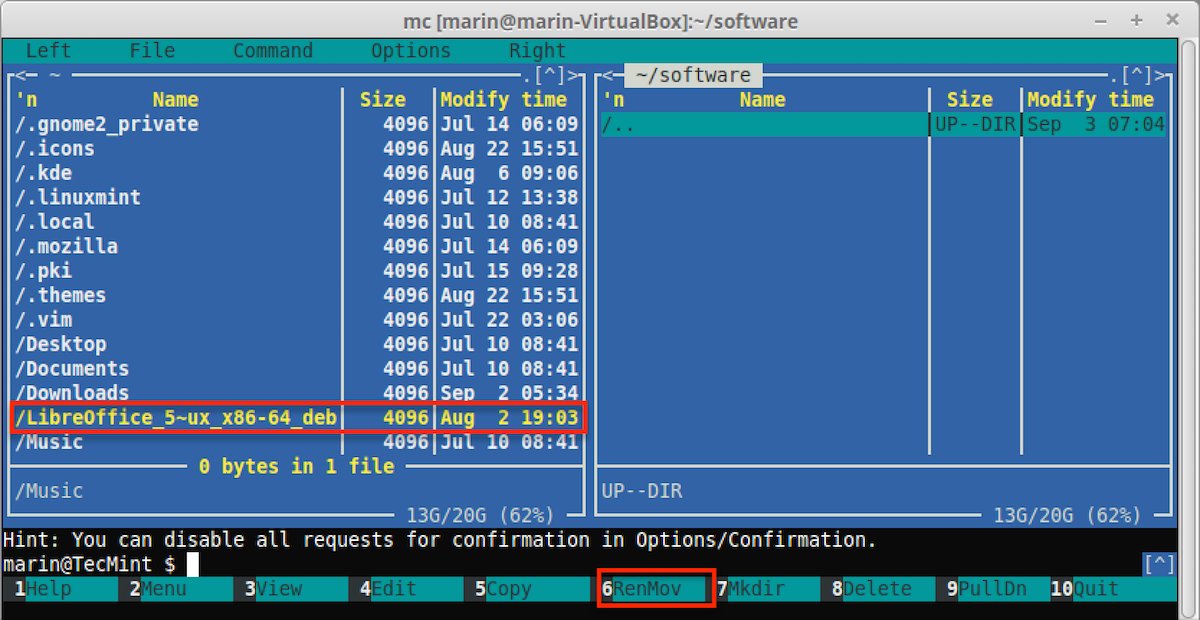
Task: Open the File menu
Action: (x=152, y=51)
